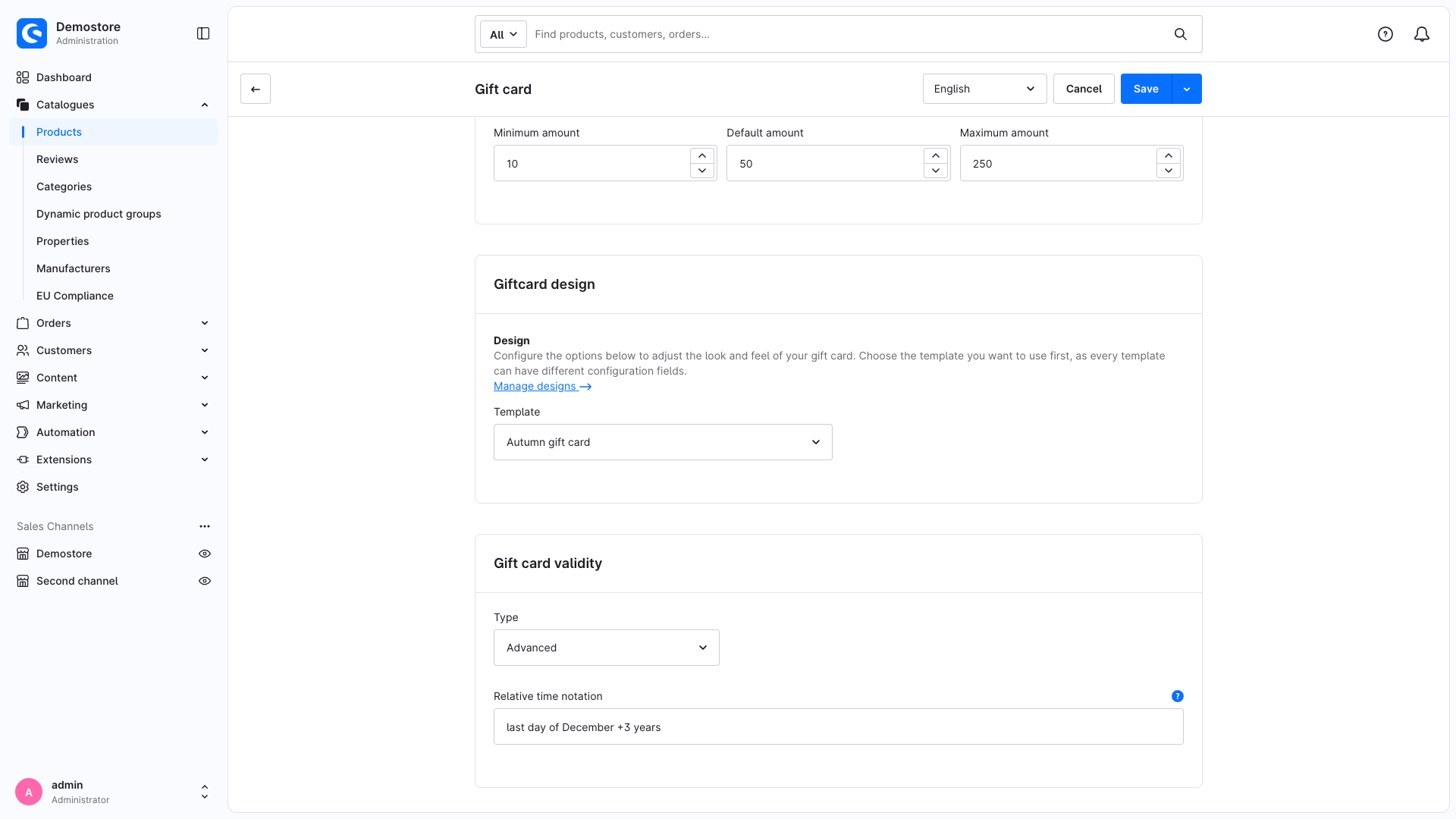Open the Template dropdown Autumn gift card

(663, 442)
